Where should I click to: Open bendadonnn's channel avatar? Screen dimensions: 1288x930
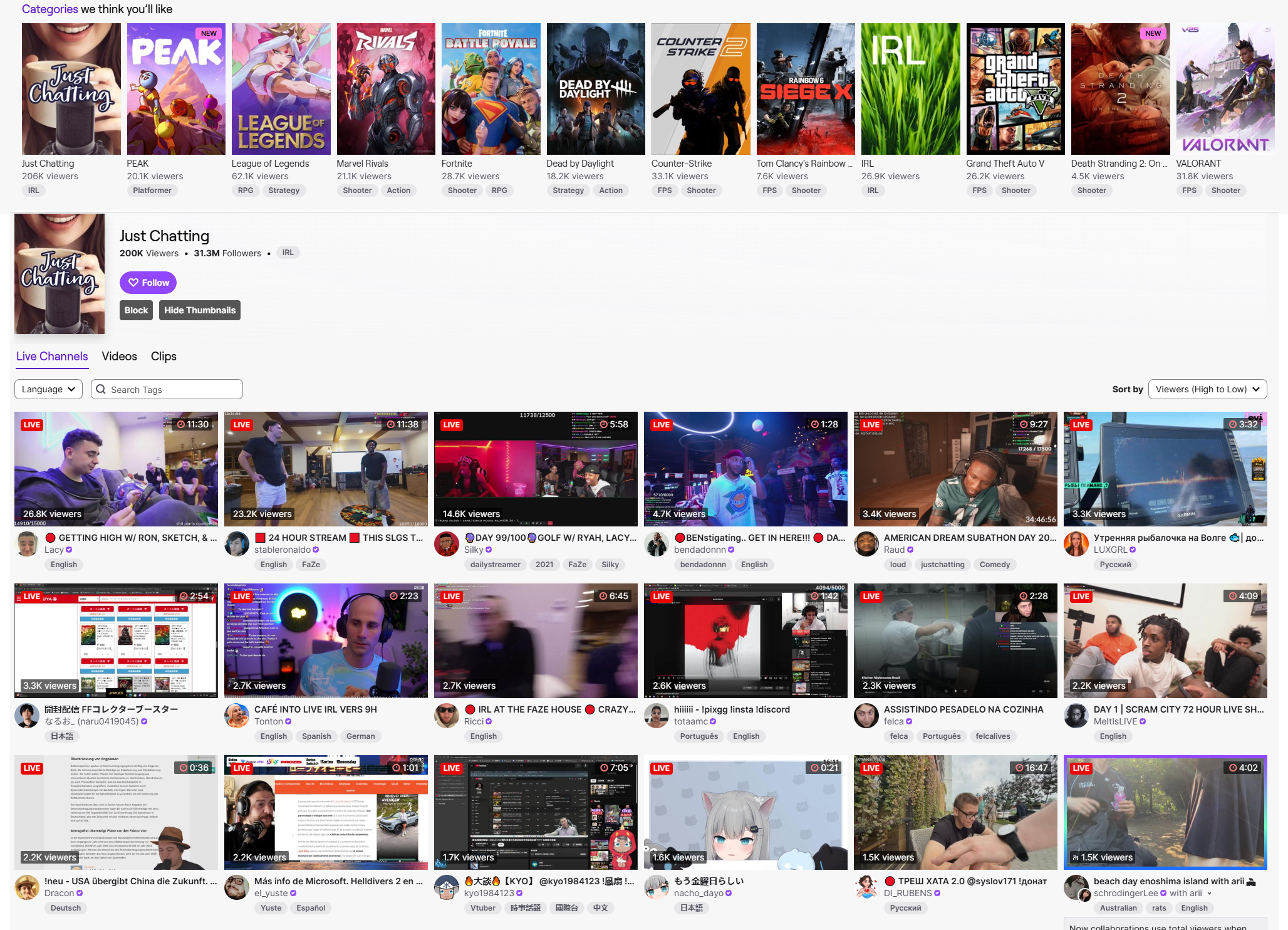click(657, 543)
